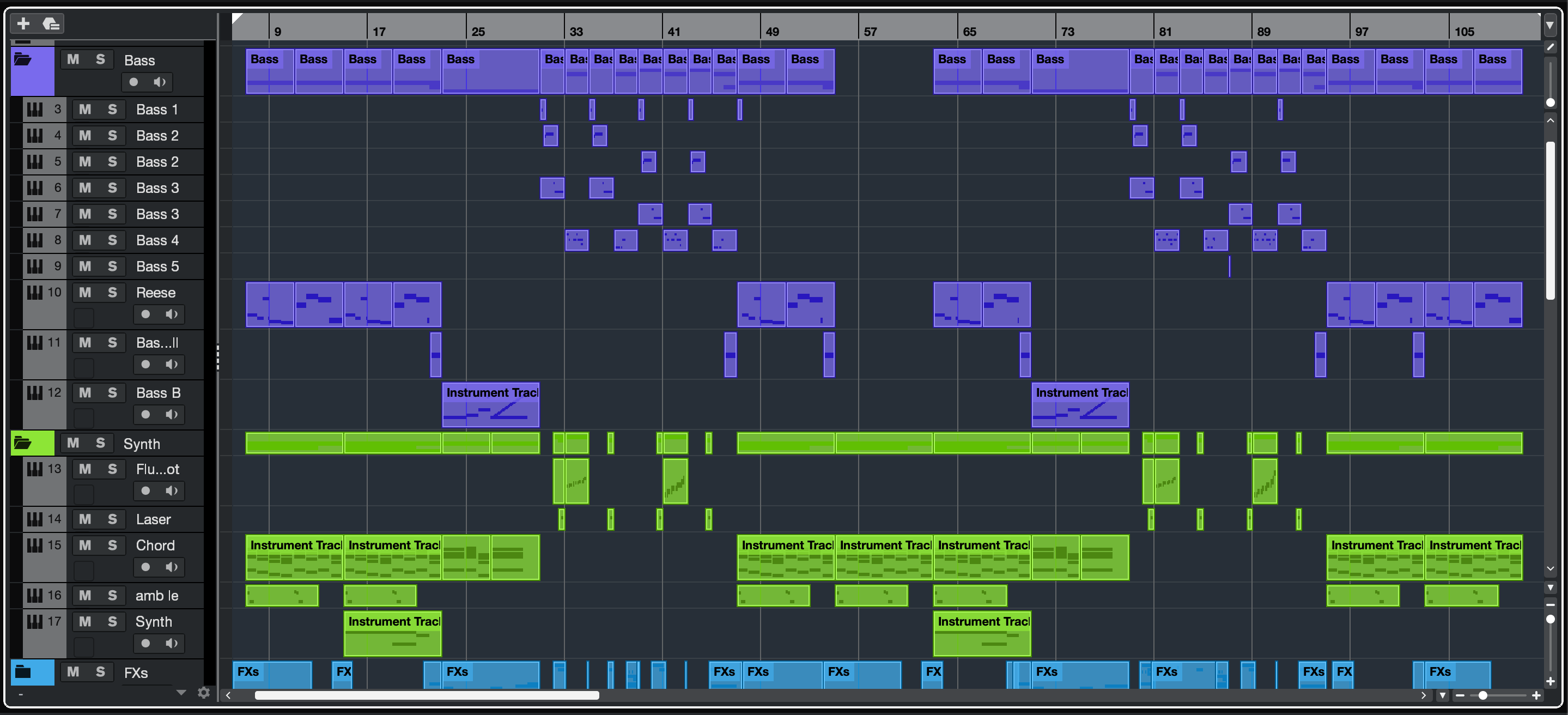Viewport: 1568px width, 715px height.
Task: Click the purple Bass folder icon
Action: [23, 60]
